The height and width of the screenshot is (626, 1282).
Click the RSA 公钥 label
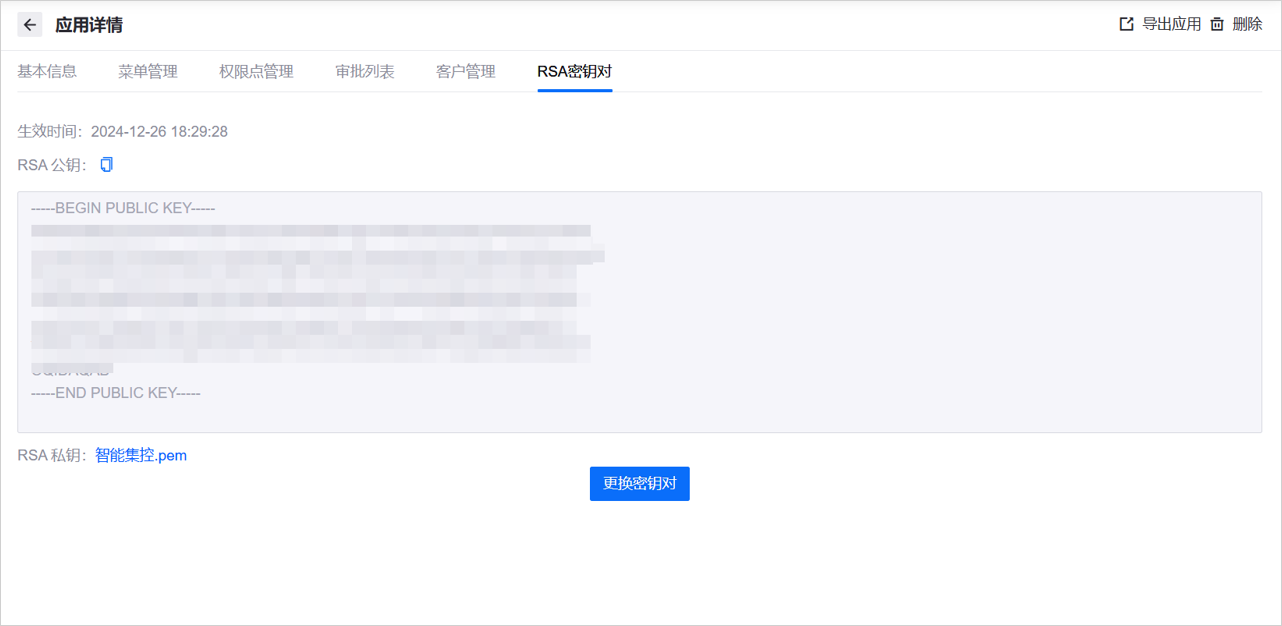coord(48,164)
